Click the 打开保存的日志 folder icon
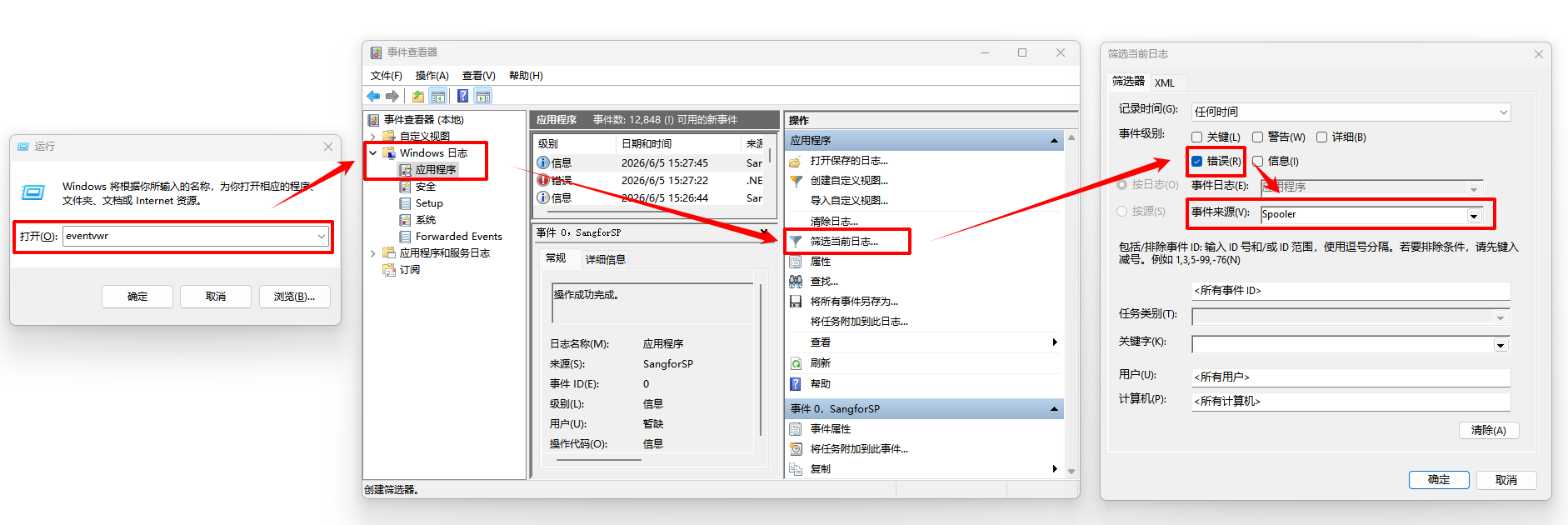The width and height of the screenshot is (1568, 525). 796,161
